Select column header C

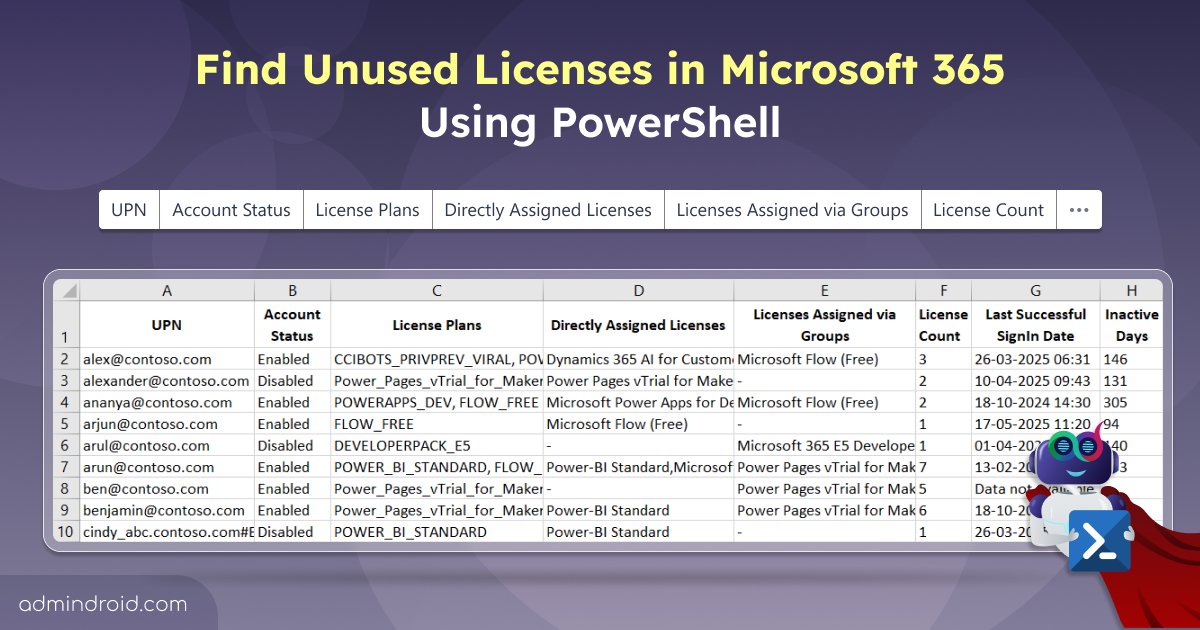click(437, 289)
